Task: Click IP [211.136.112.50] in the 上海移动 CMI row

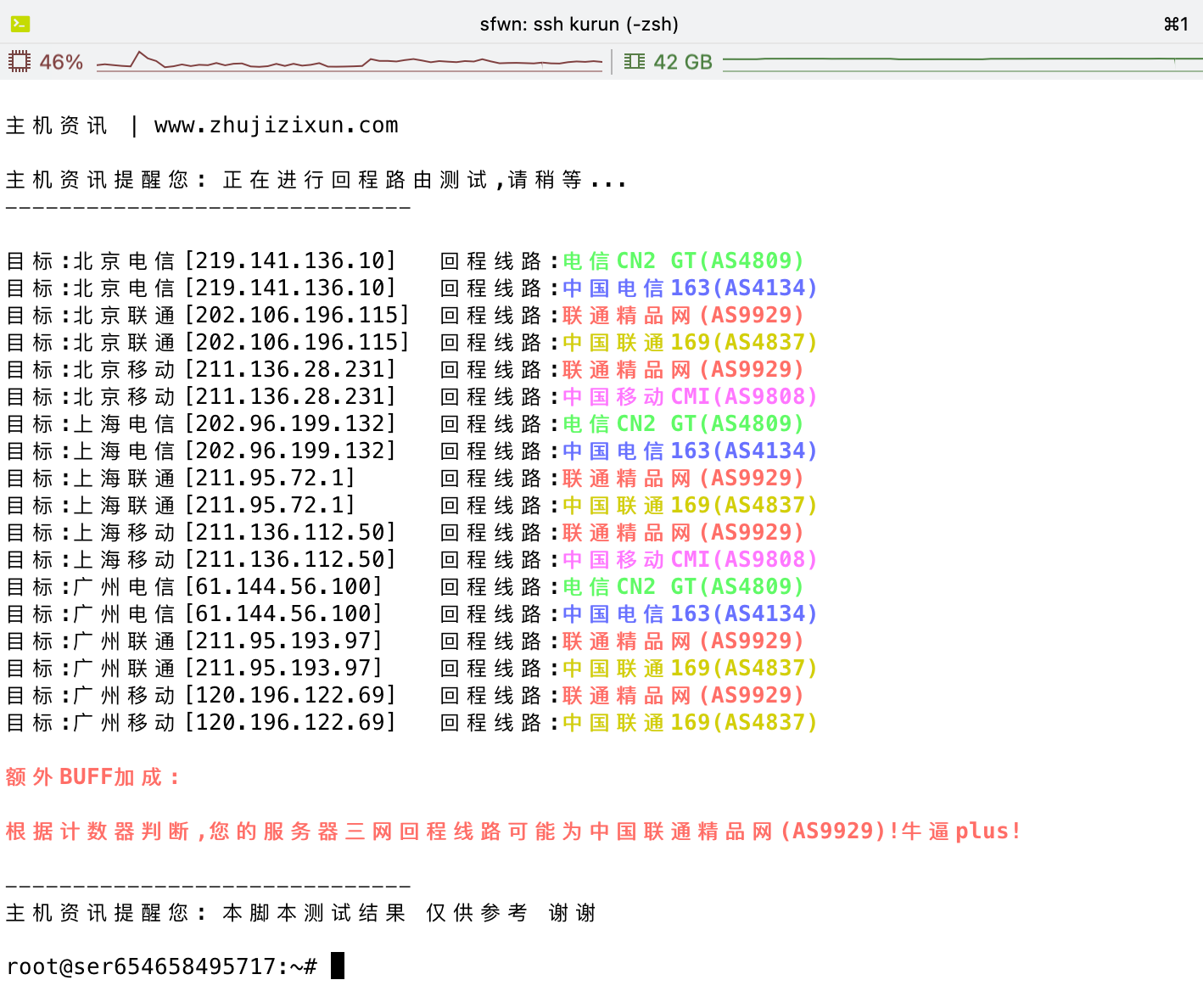Action: (290, 559)
